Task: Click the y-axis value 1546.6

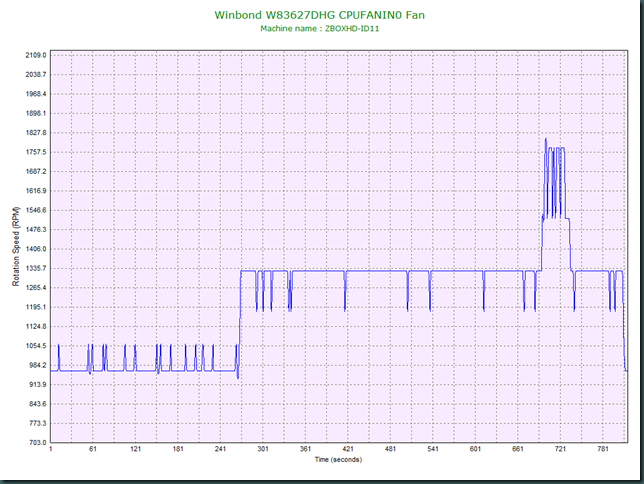Action: pyautogui.click(x=36, y=210)
